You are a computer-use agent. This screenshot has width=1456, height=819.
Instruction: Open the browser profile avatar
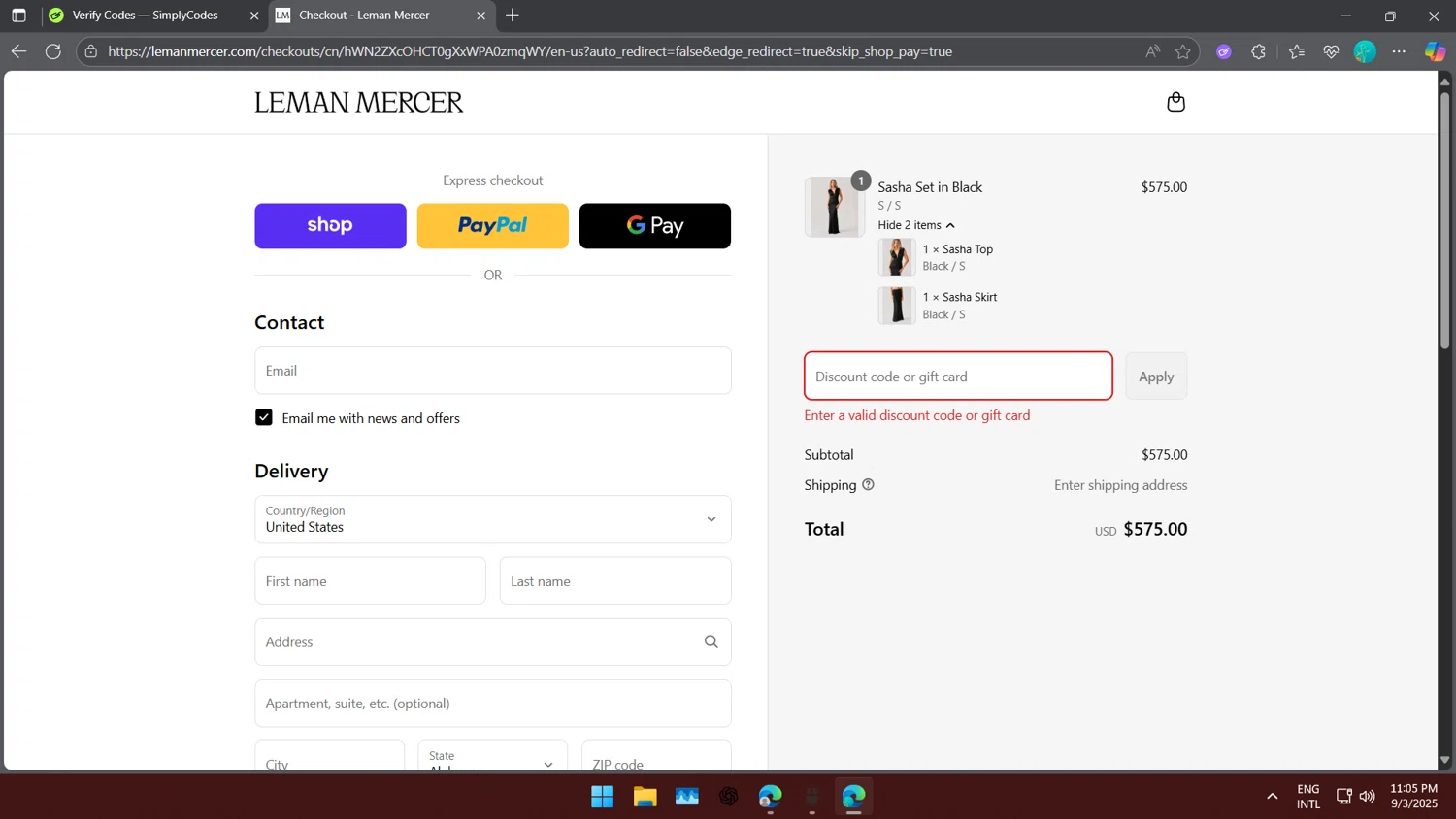1365,51
